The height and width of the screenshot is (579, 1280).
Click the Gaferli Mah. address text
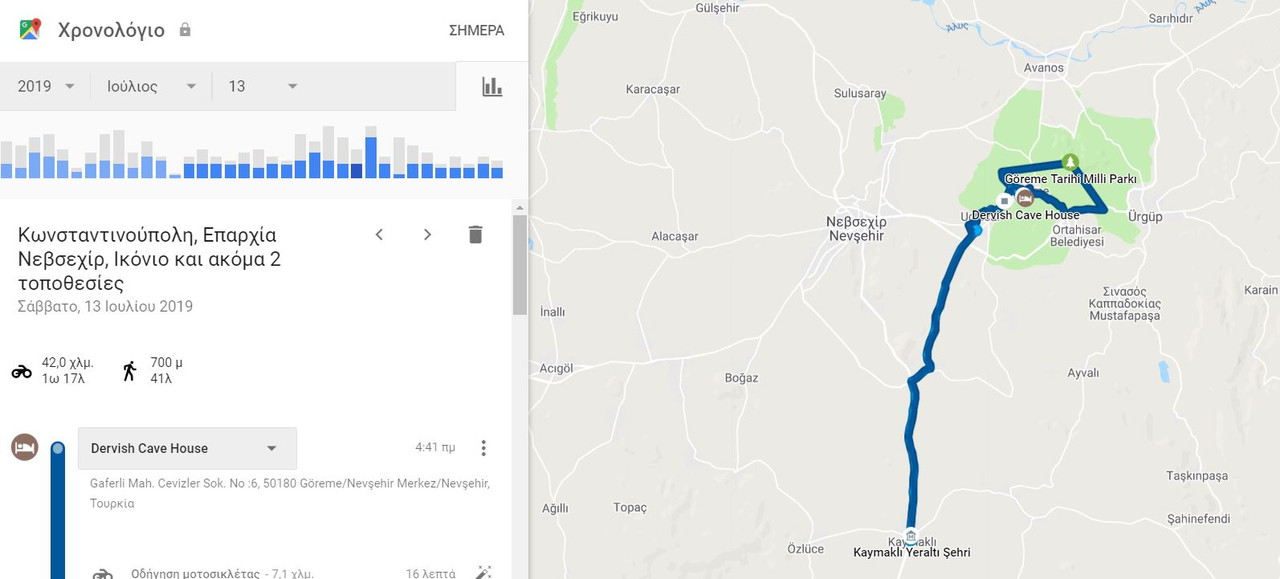[x=290, y=493]
